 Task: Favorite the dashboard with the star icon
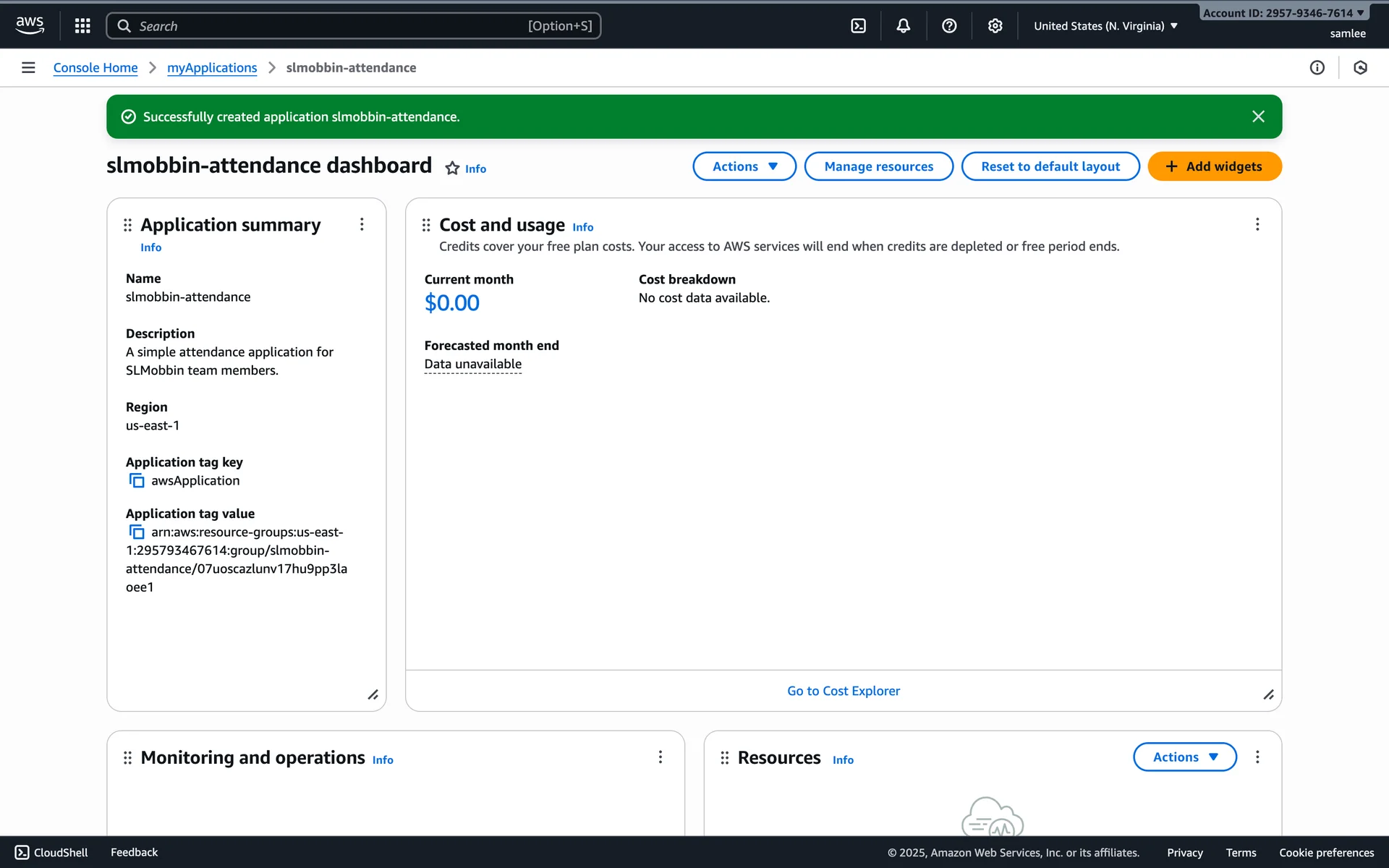tap(452, 169)
